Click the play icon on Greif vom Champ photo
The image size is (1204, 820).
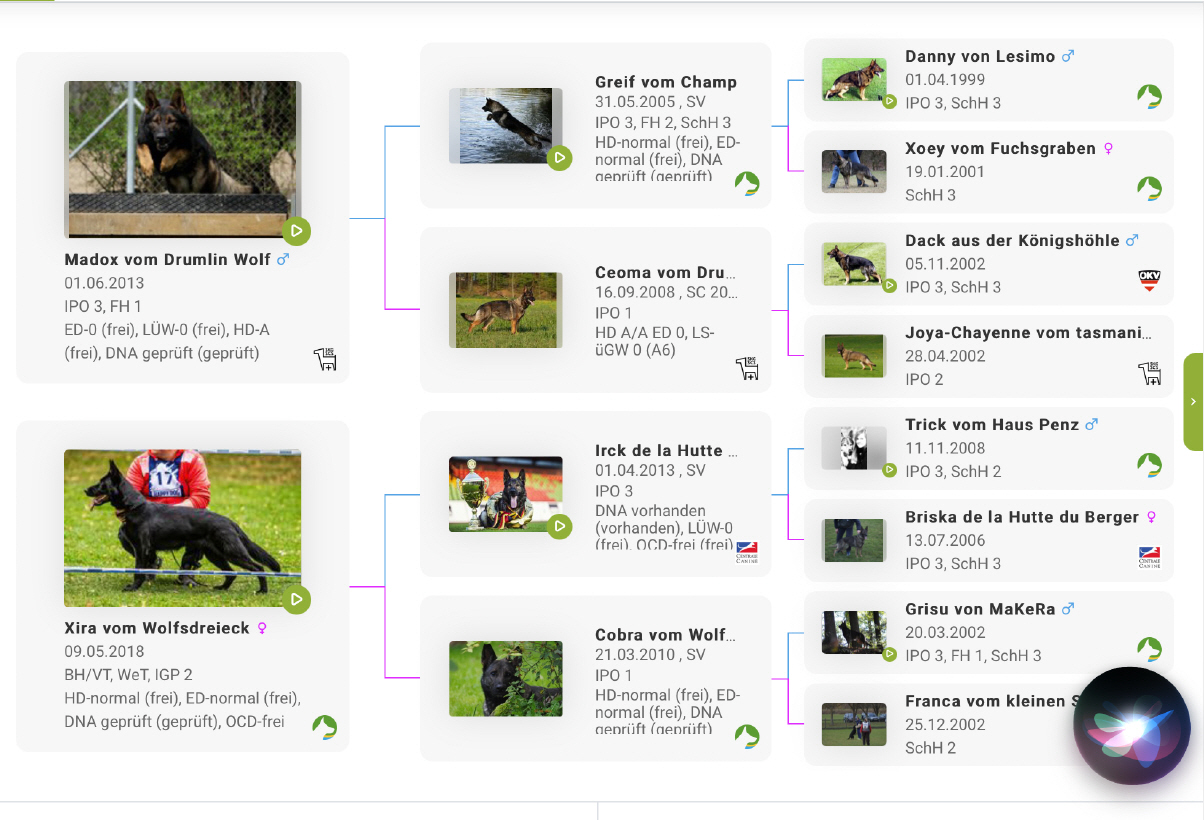560,157
